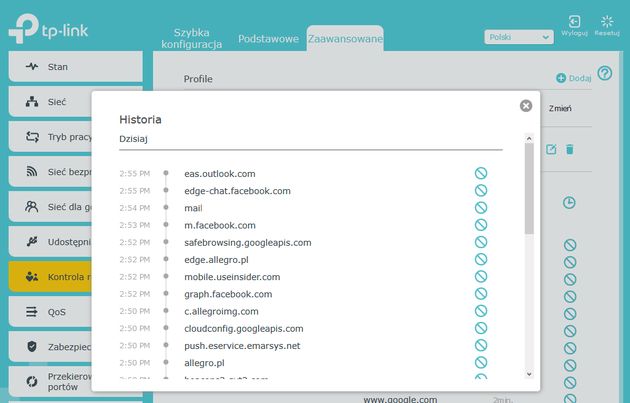The width and height of the screenshot is (630, 403).
Task: Click cloudconfig.googleapis.com text
Action: click(243, 329)
